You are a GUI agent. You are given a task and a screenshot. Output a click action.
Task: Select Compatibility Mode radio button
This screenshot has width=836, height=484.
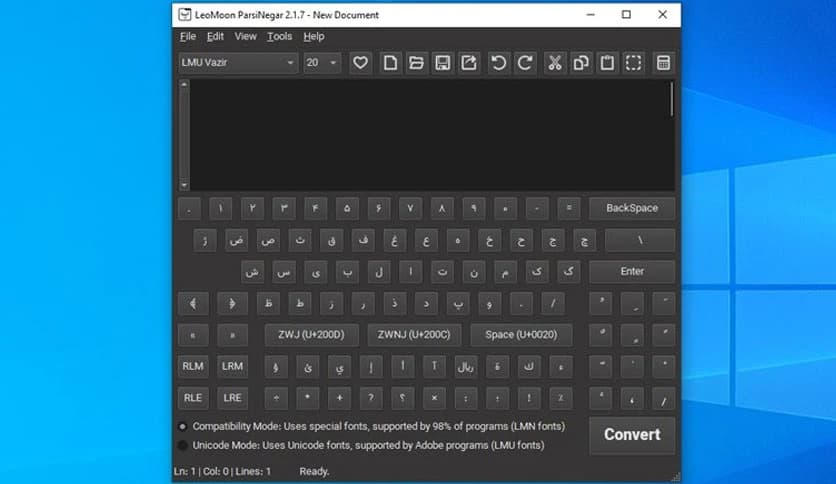click(183, 426)
